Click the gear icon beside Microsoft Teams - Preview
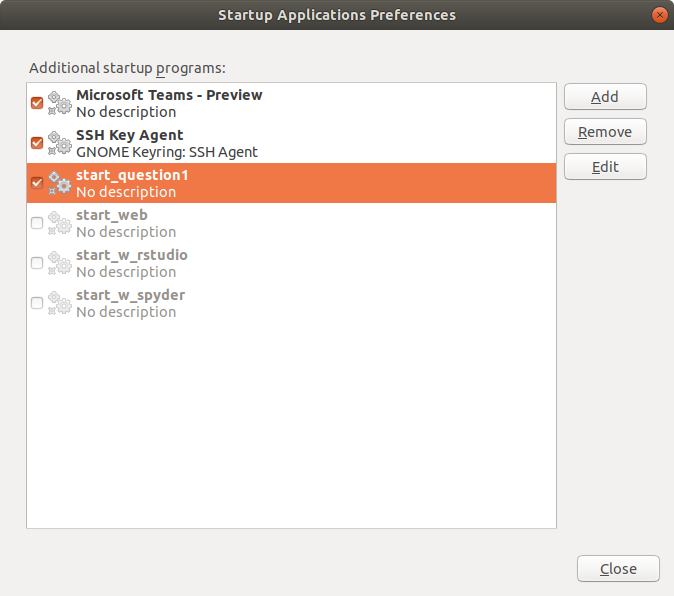This screenshot has height=596, width=674. [x=59, y=103]
